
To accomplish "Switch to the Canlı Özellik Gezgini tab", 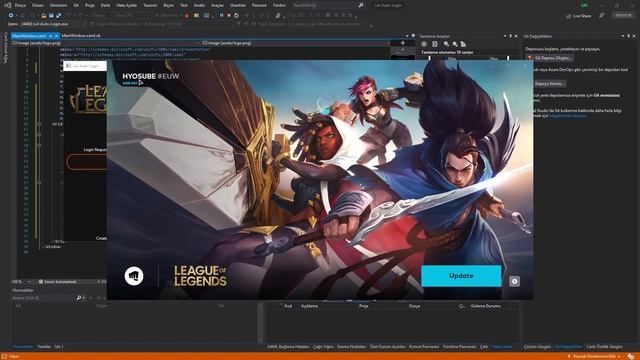I will [604, 347].
